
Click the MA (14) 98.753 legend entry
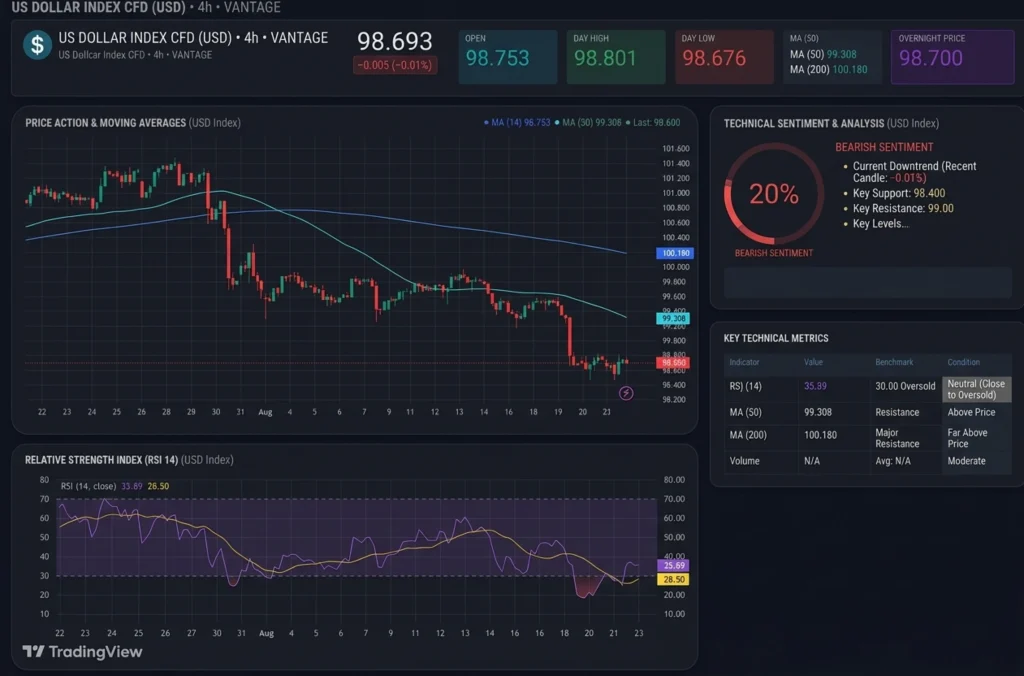517,122
